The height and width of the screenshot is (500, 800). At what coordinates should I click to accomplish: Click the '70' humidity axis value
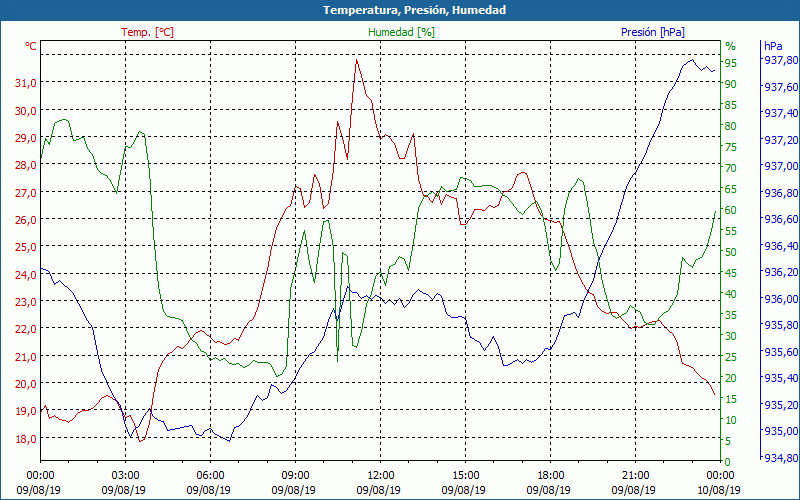[x=731, y=168]
